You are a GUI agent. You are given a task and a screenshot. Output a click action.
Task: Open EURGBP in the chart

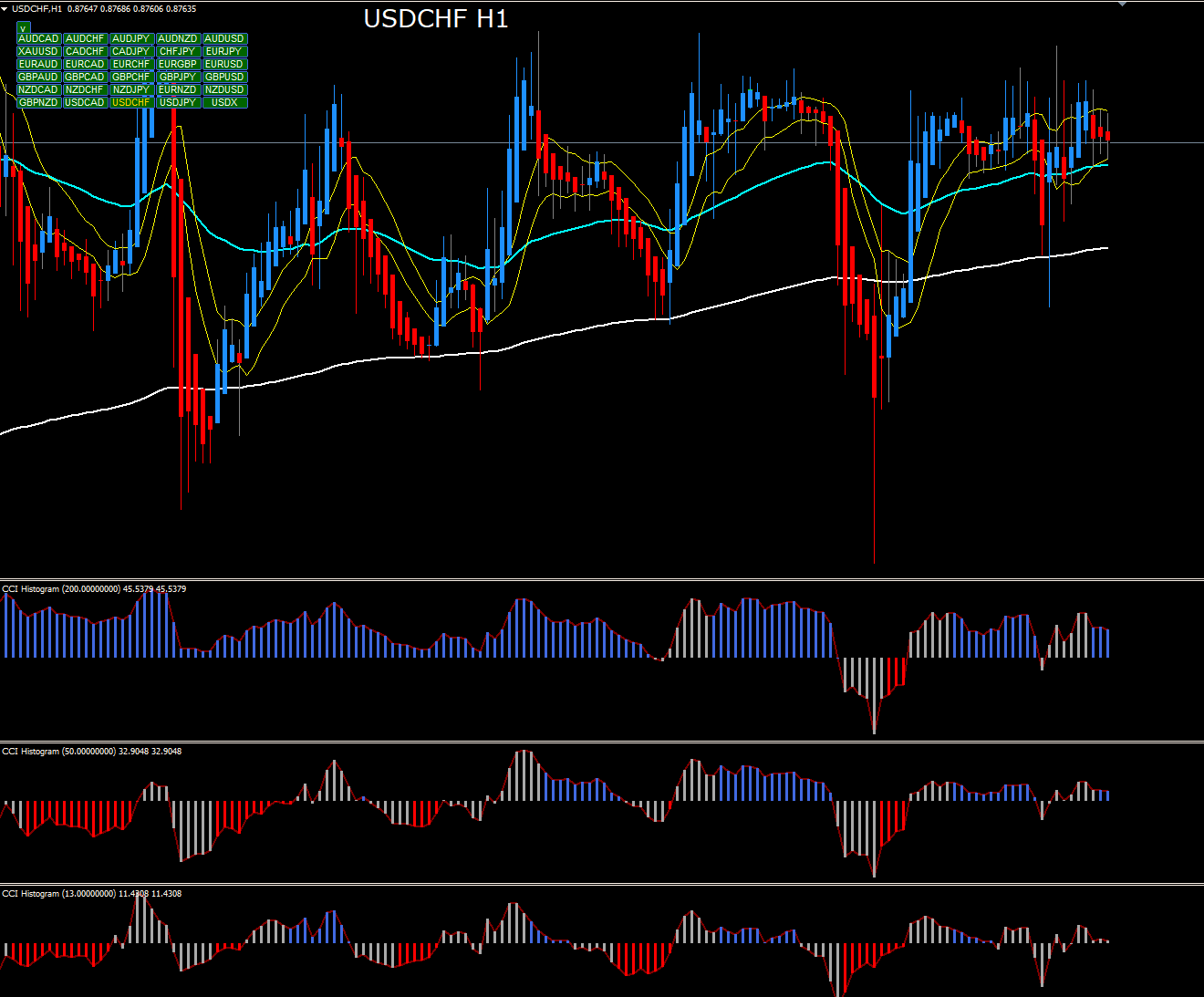point(178,65)
